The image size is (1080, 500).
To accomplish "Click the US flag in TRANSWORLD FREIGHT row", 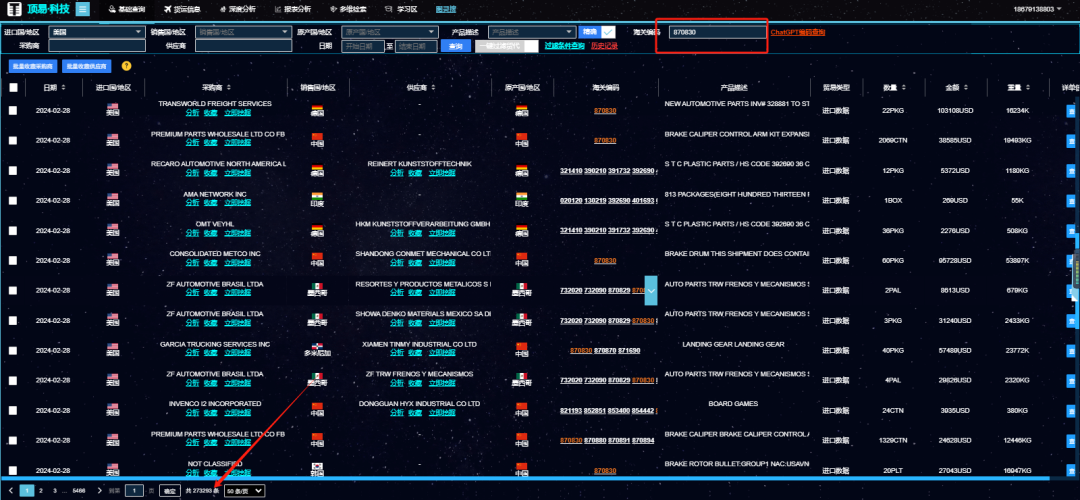I will (112, 107).
